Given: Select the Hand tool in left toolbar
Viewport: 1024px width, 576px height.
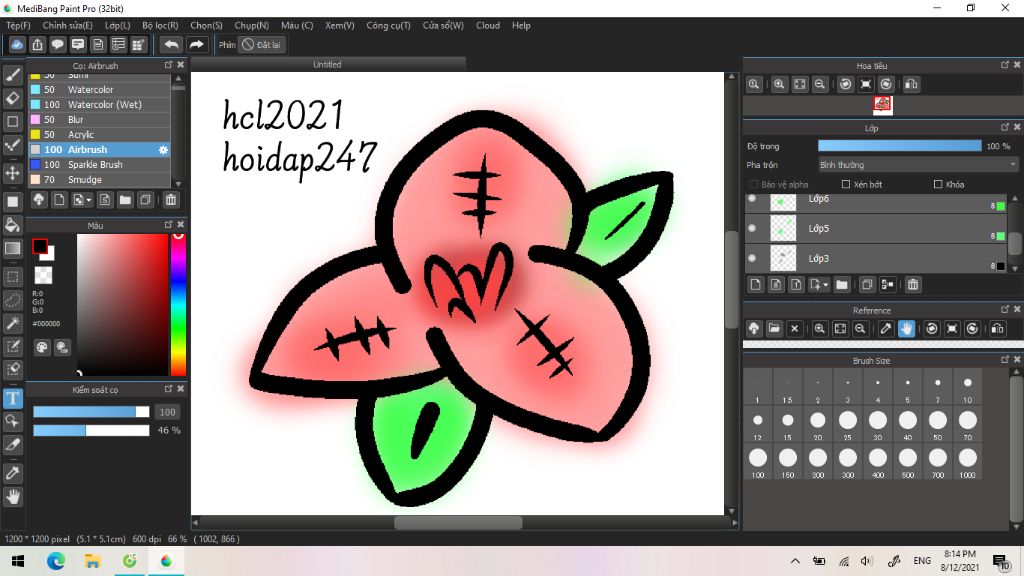Looking at the screenshot, I should pyautogui.click(x=12, y=497).
